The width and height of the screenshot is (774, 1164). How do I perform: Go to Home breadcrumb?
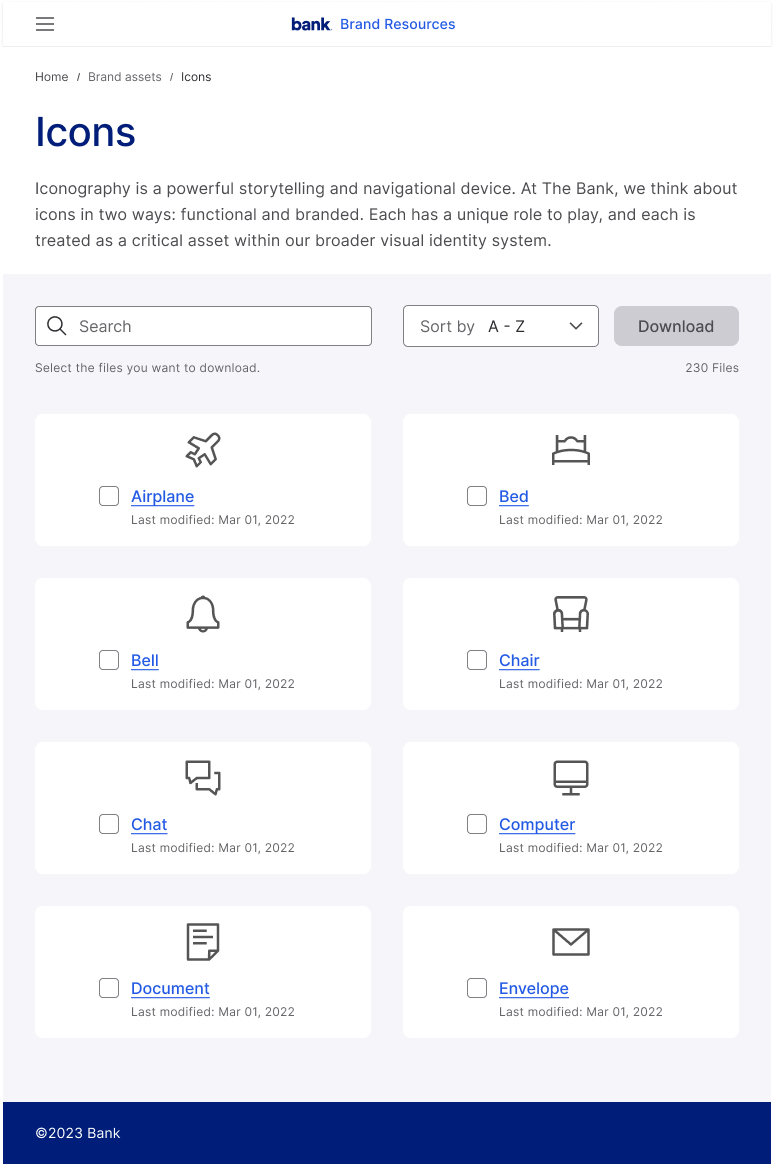(x=51, y=77)
